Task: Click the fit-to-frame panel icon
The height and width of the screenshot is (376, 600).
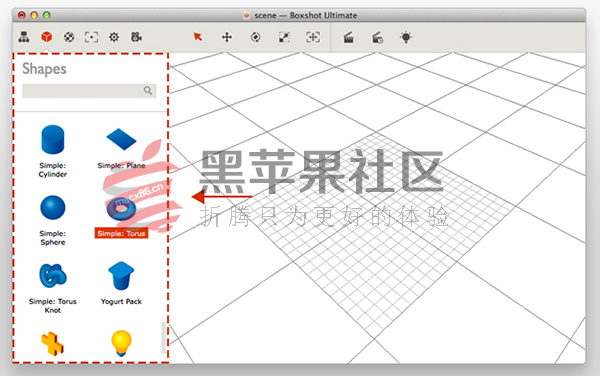Action: tap(91, 37)
